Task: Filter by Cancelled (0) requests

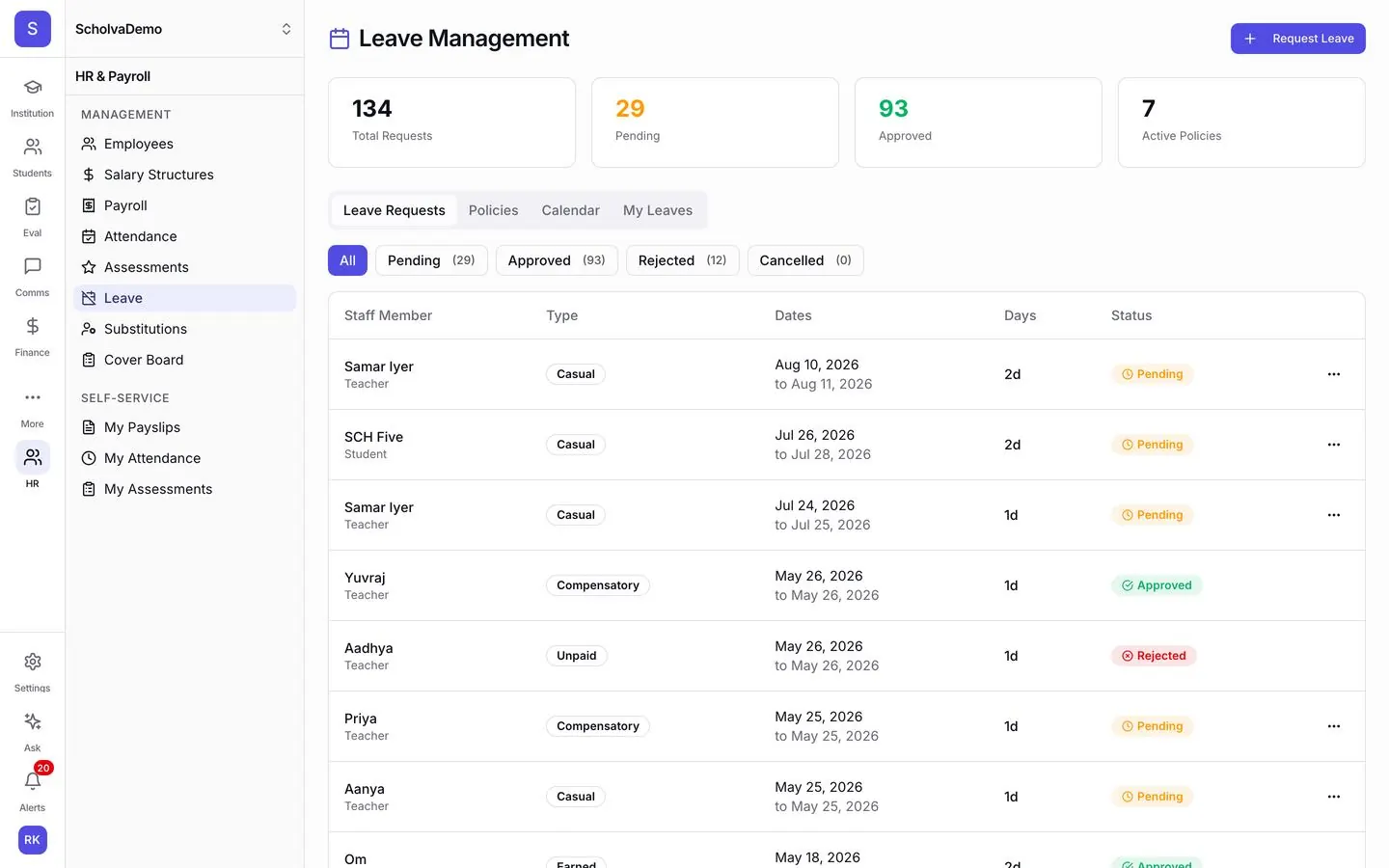Action: 805,260
